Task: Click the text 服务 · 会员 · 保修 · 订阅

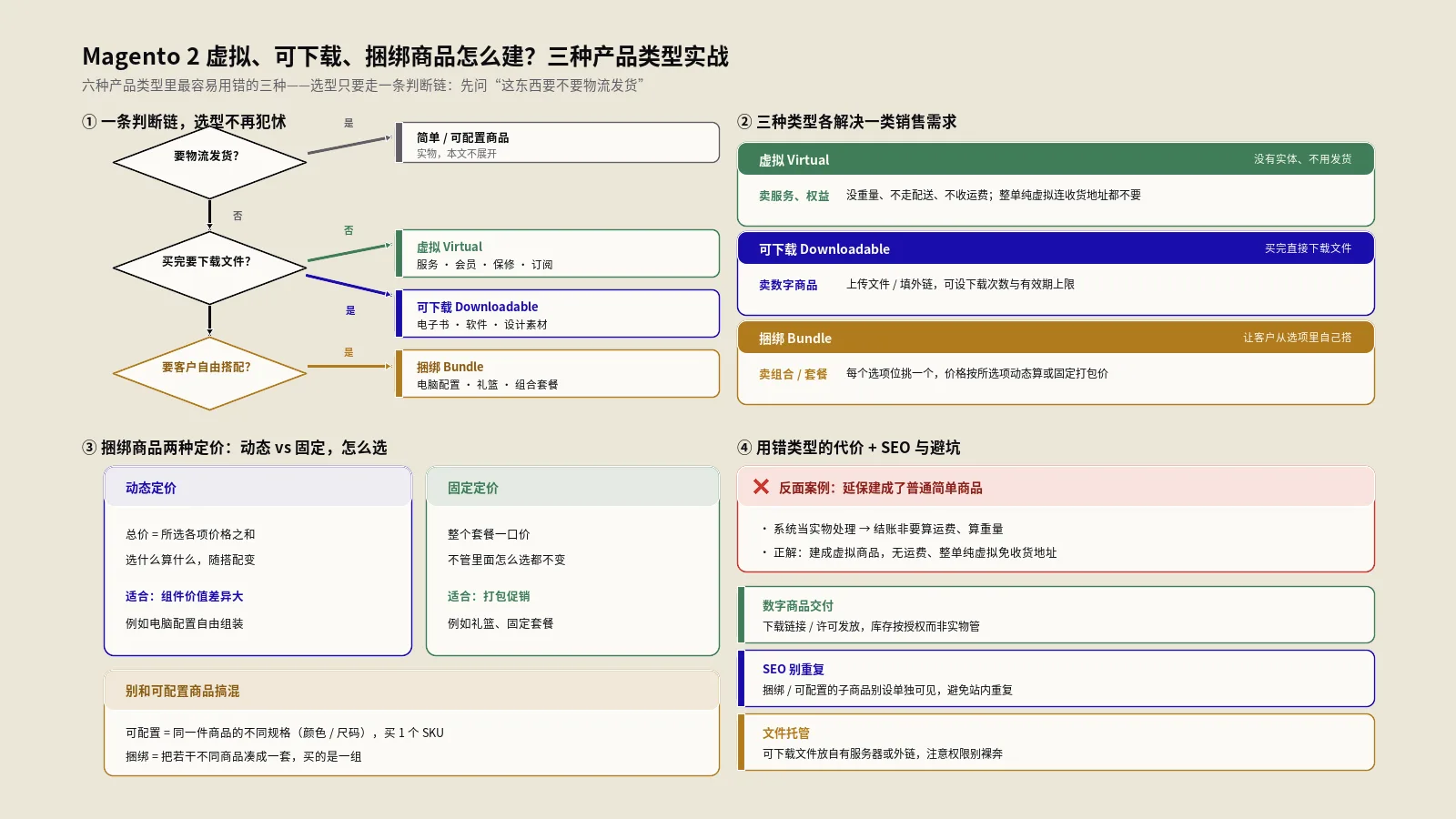Action: [484, 264]
